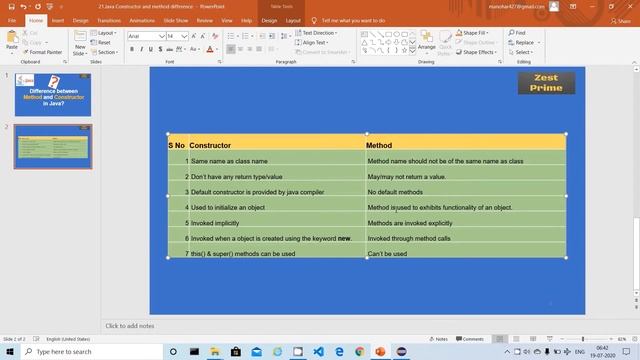Expand the Section dropdown
This screenshot has width=640, height=360.
tap(105, 52)
